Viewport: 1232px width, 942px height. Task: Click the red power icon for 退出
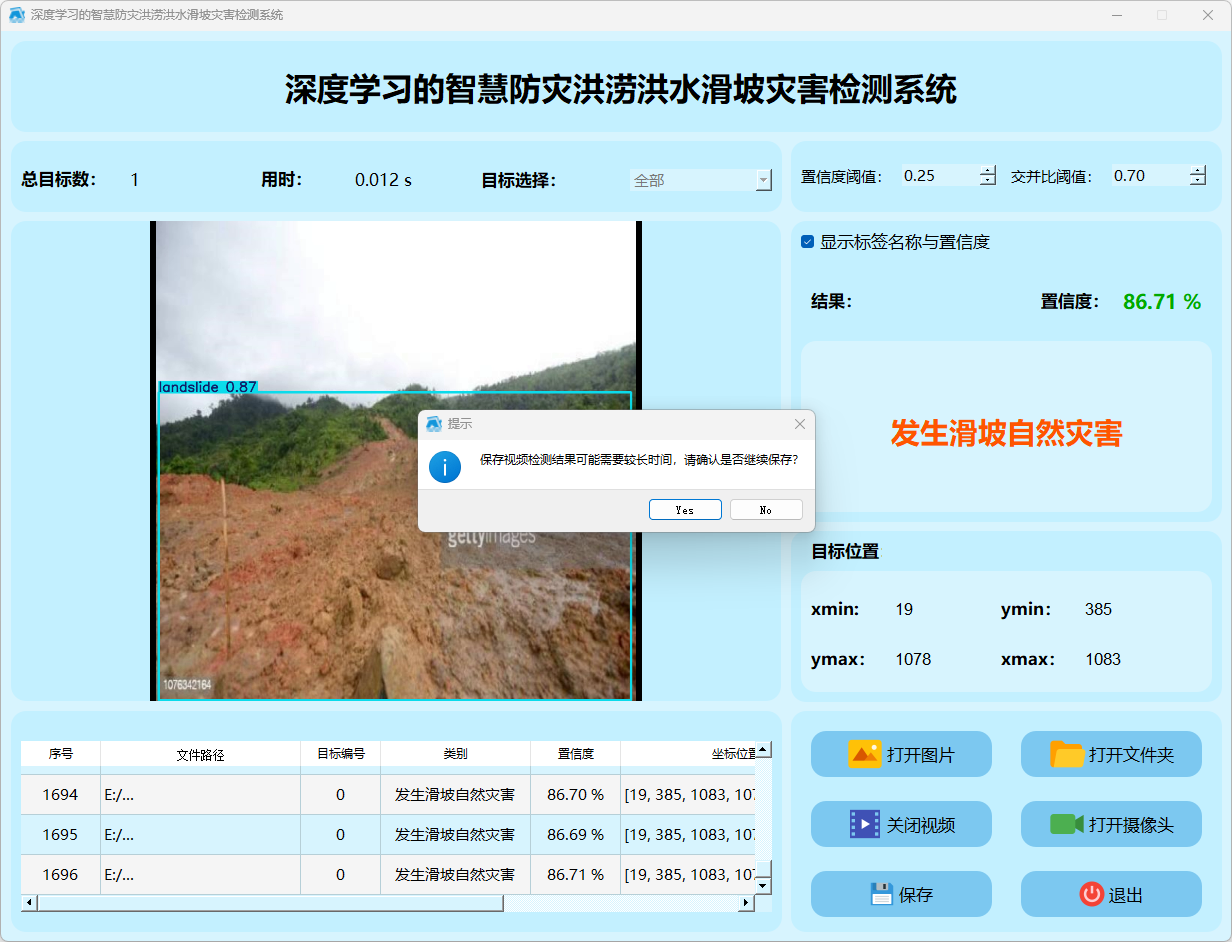pyautogui.click(x=1091, y=894)
